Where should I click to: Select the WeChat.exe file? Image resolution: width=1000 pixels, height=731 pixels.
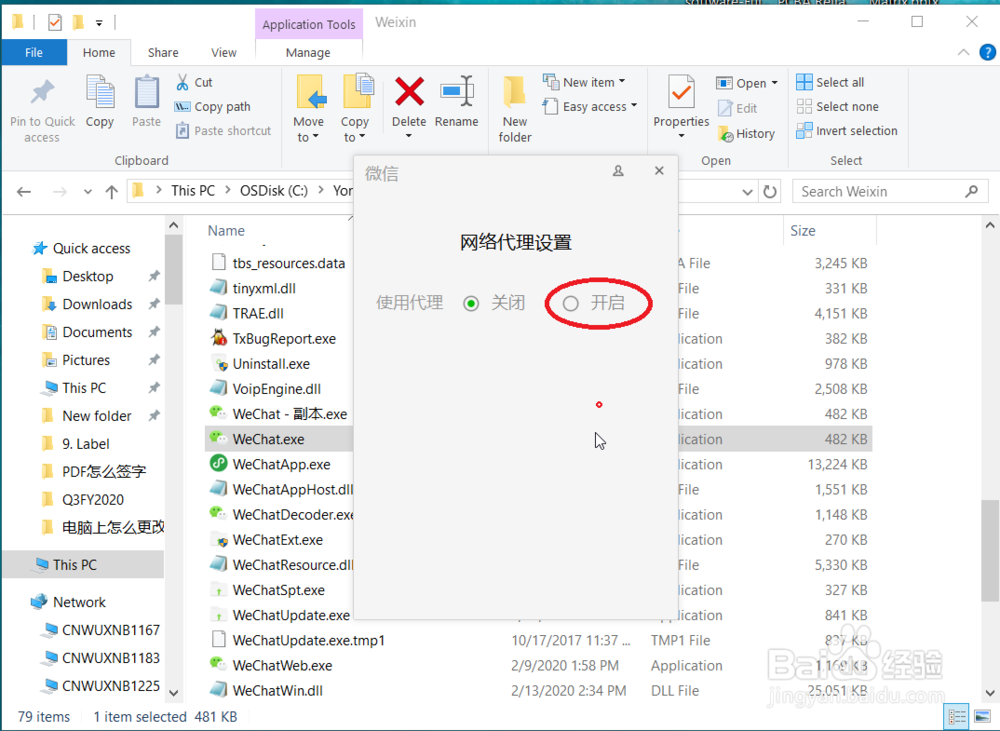point(268,439)
